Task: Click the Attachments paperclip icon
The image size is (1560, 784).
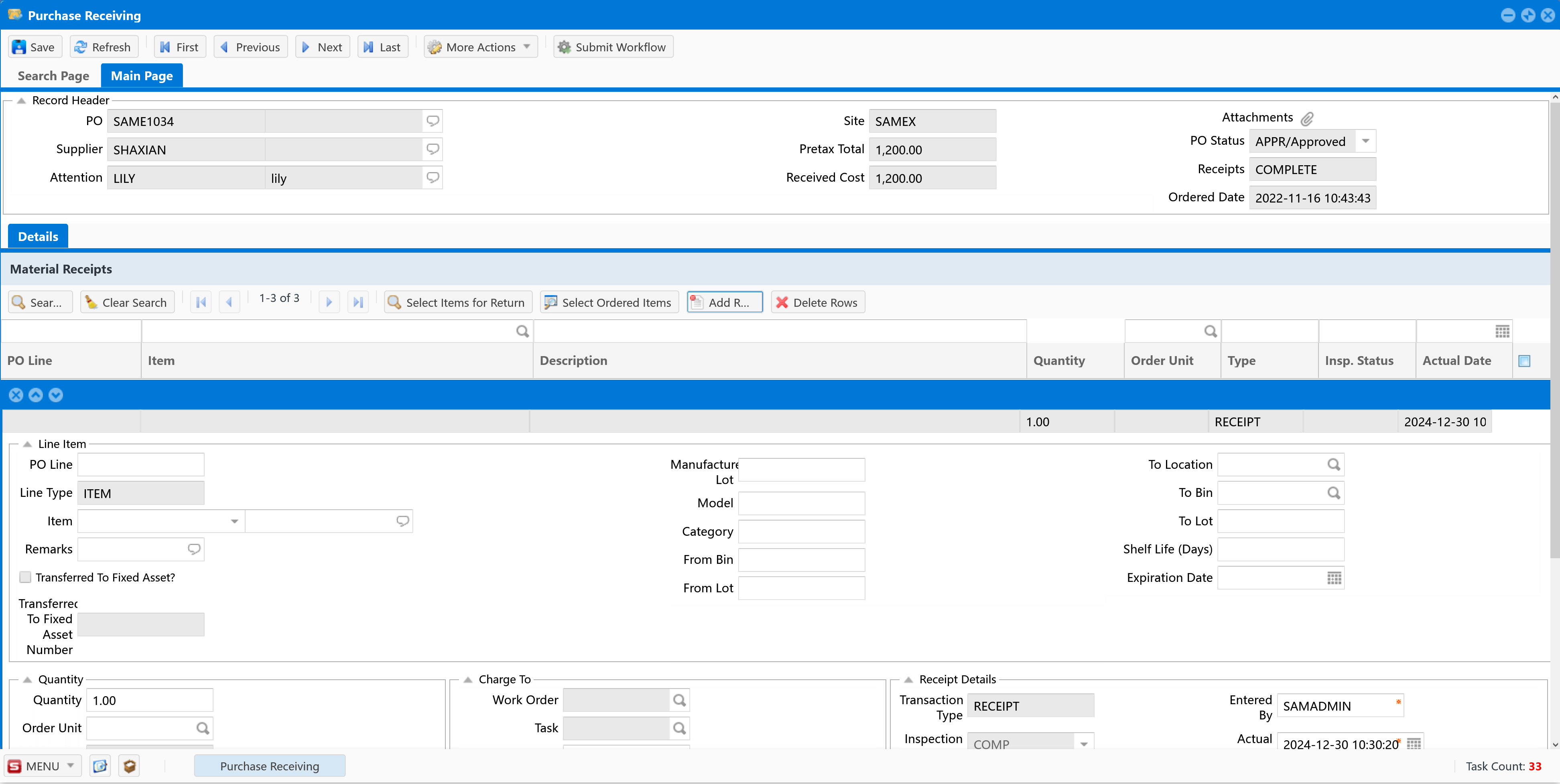Action: point(1307,119)
